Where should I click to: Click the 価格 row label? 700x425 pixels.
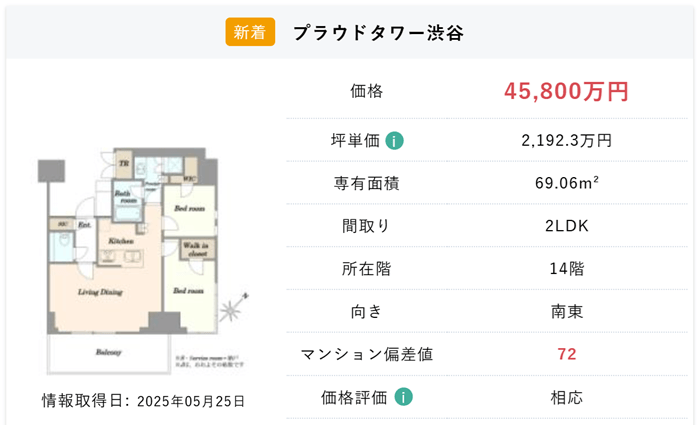pos(367,91)
